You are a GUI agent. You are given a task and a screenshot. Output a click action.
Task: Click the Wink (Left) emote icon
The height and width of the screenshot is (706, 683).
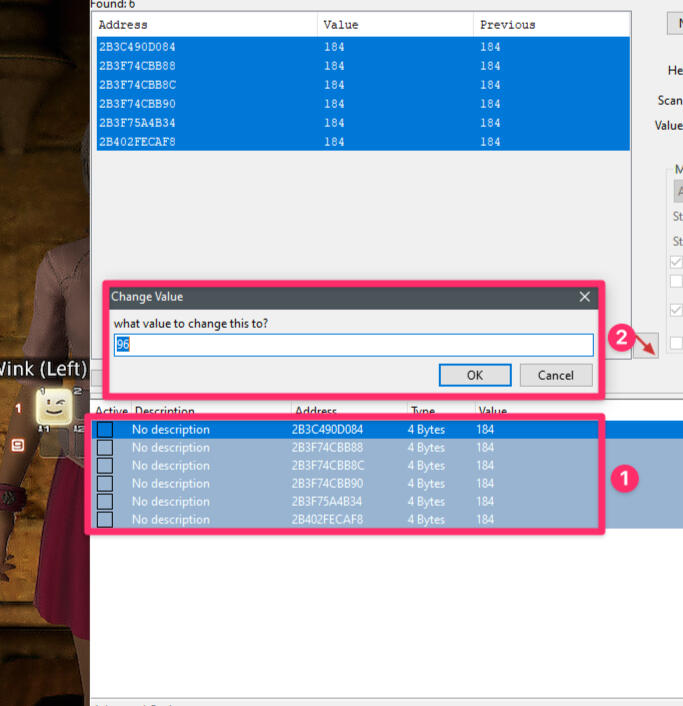pos(53,406)
